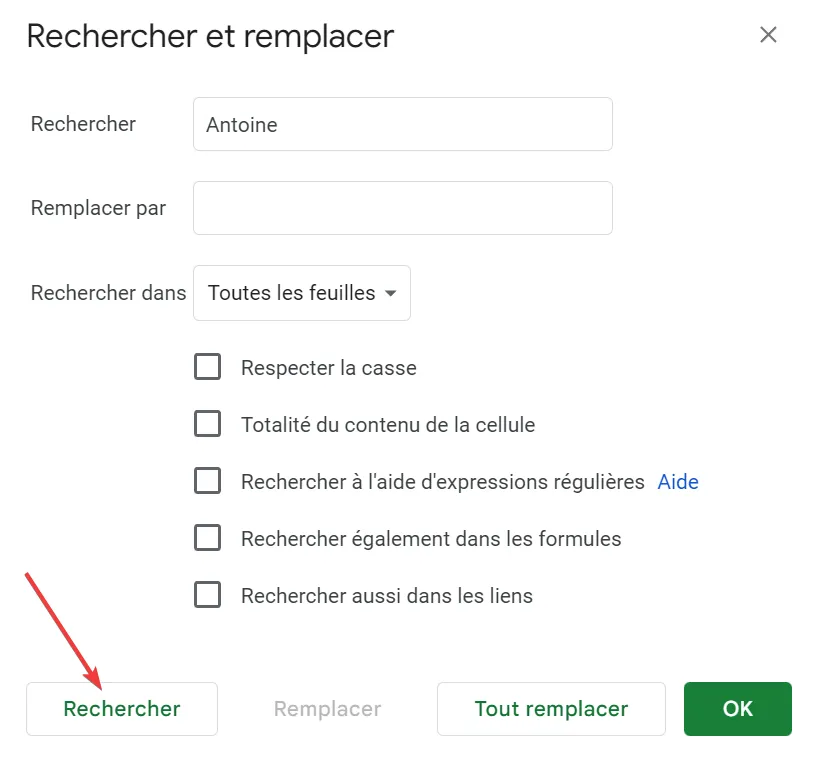Enable "Totalité du contenu de la cellule"
Viewport: 814px width, 764px height.
point(207,424)
